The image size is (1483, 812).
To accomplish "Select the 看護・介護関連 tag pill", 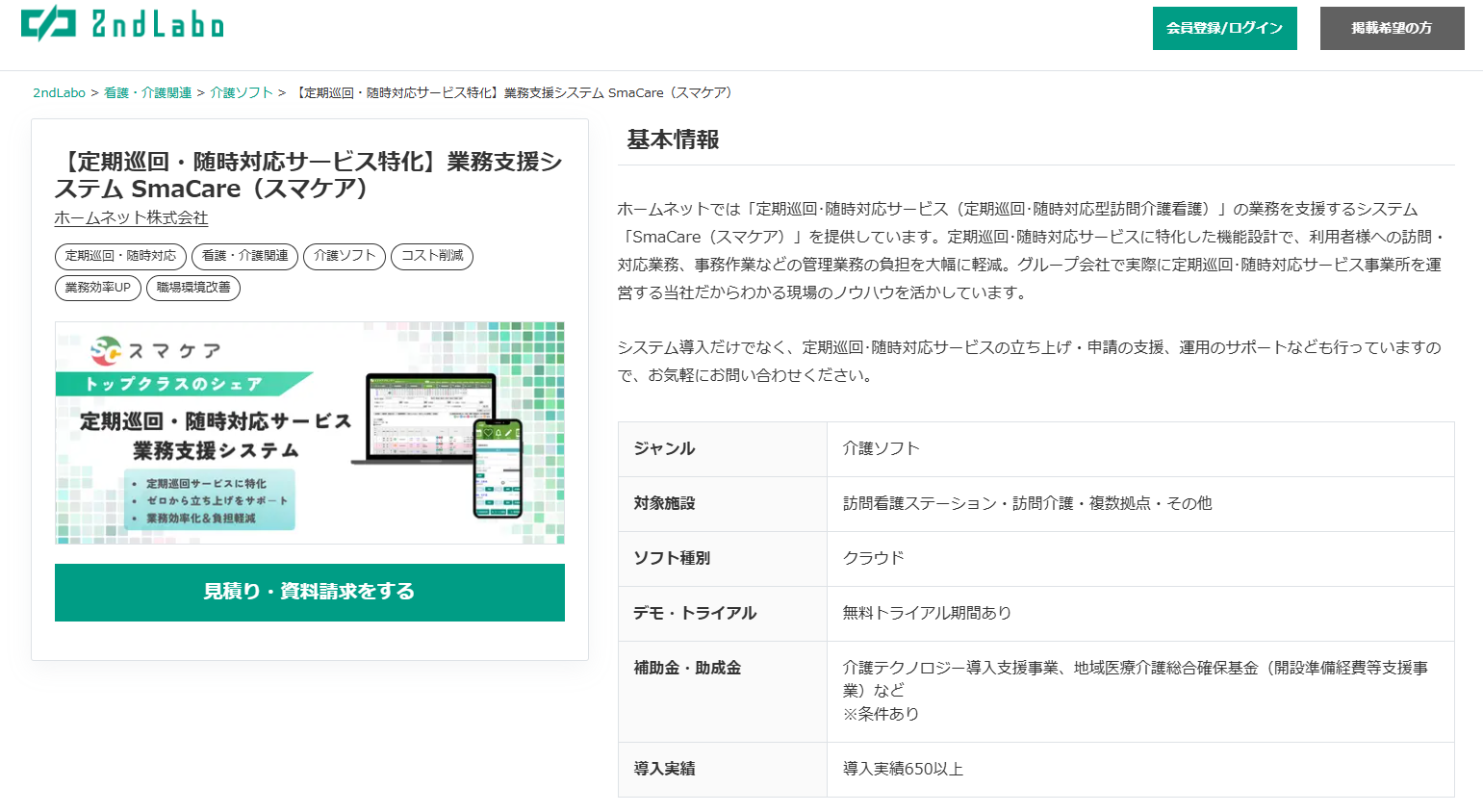I will tap(244, 256).
